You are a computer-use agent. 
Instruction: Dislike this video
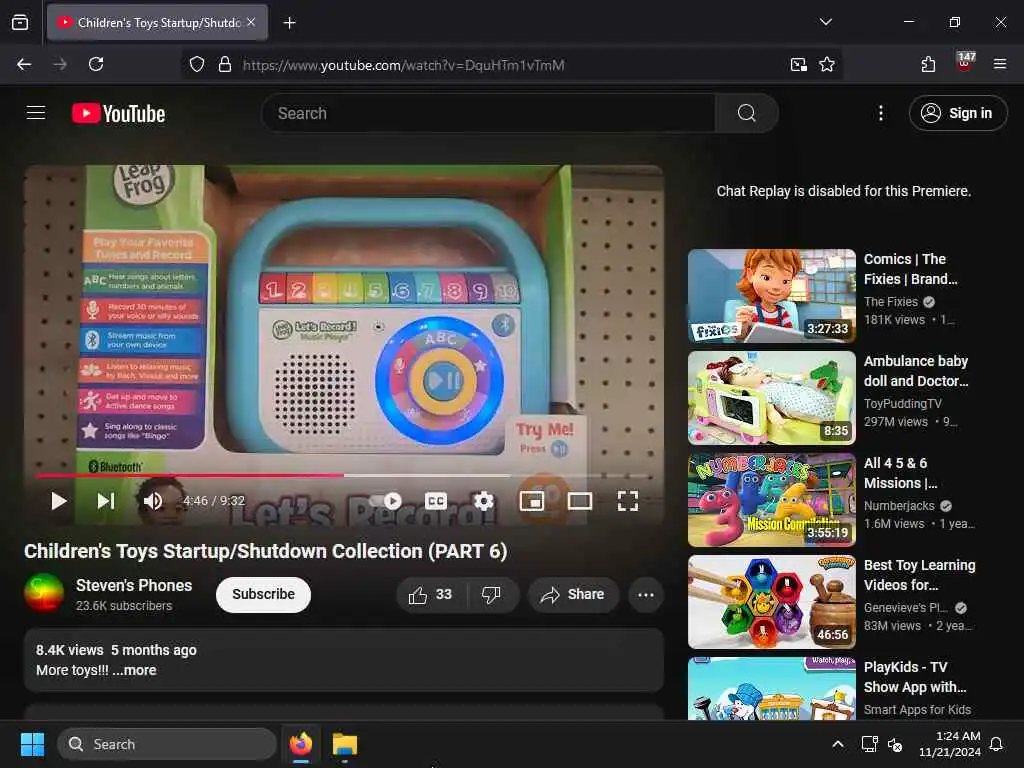(492, 594)
